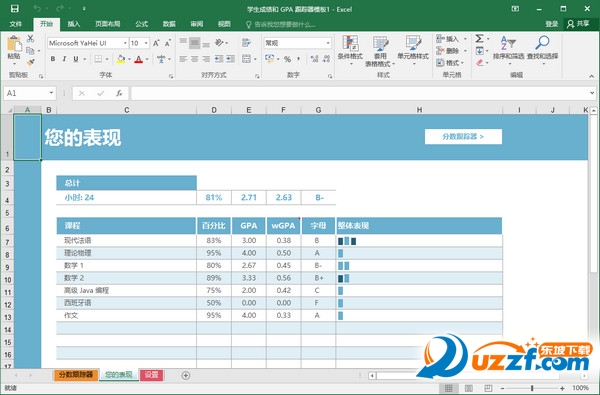The height and width of the screenshot is (395, 600).
Task: Toggle align text right button
Action: (x=206, y=59)
